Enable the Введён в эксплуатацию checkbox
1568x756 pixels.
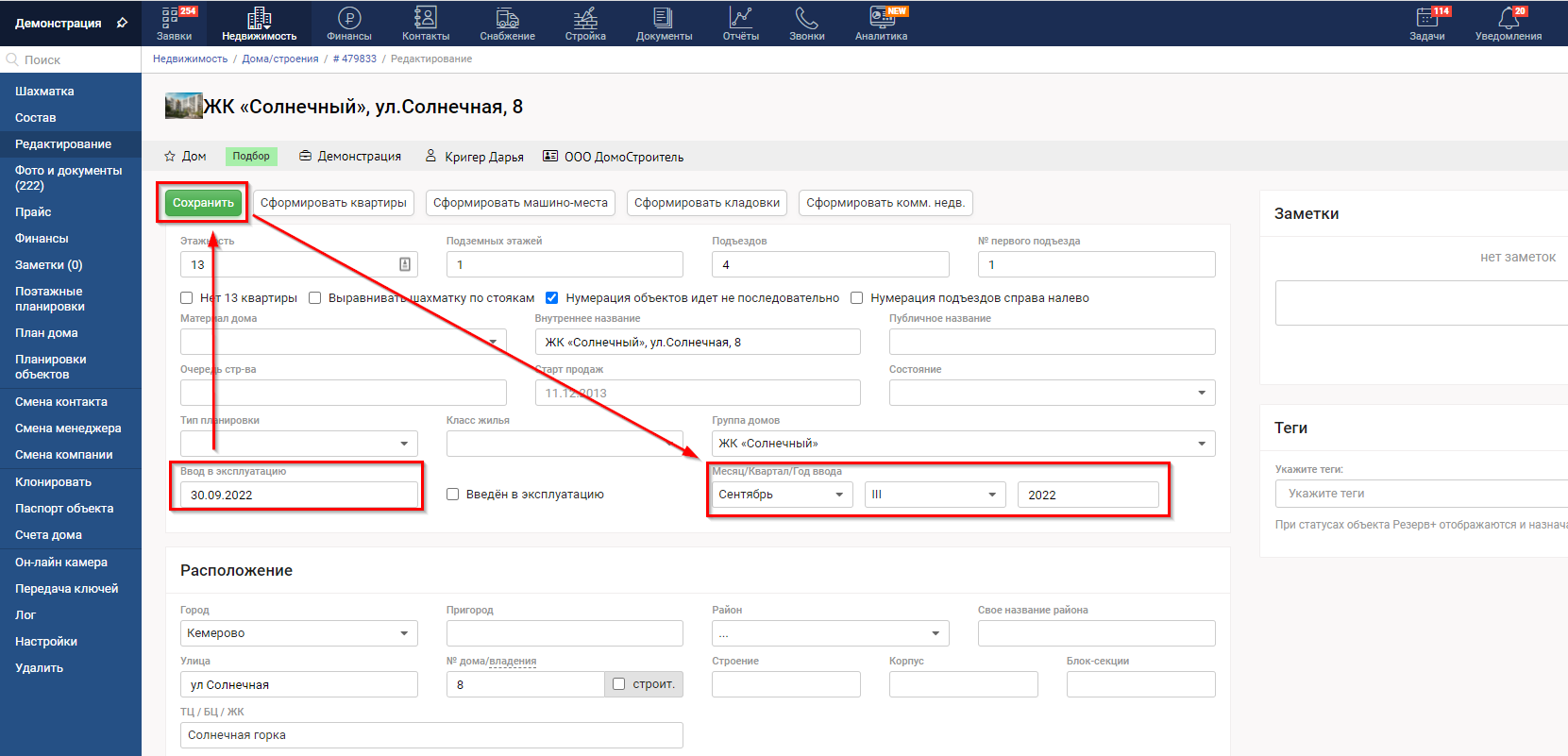(453, 495)
